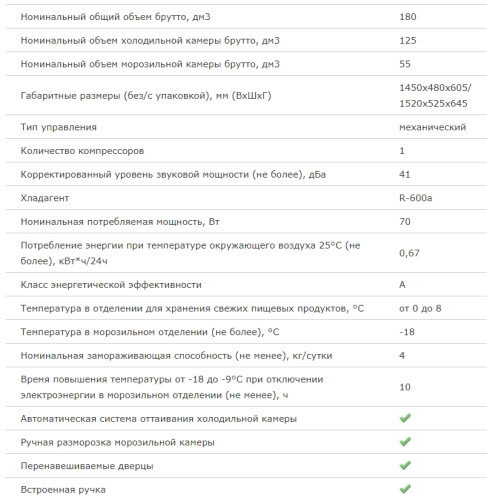This screenshot has height=500, width=487.
Task: Select the Количество компрессоров row
Action: point(246,151)
